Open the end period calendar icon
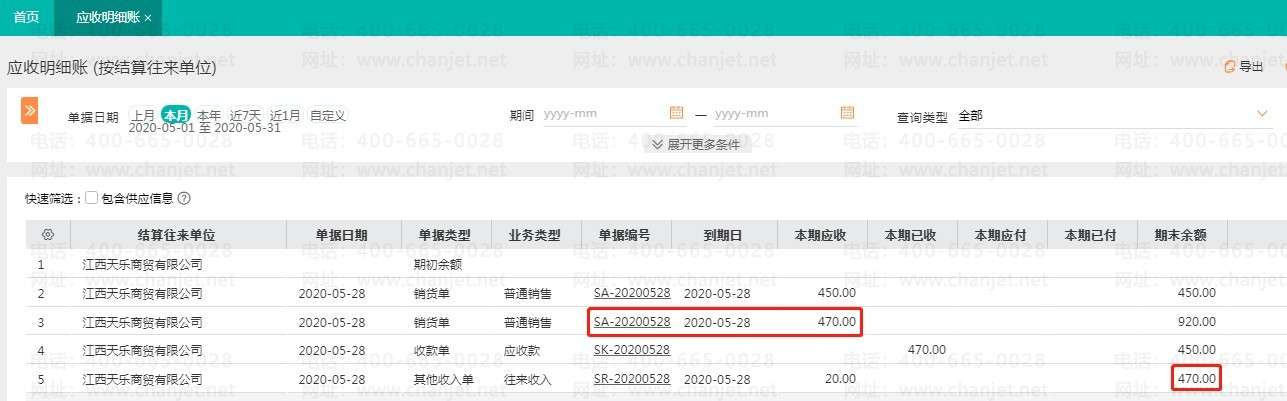 (847, 113)
